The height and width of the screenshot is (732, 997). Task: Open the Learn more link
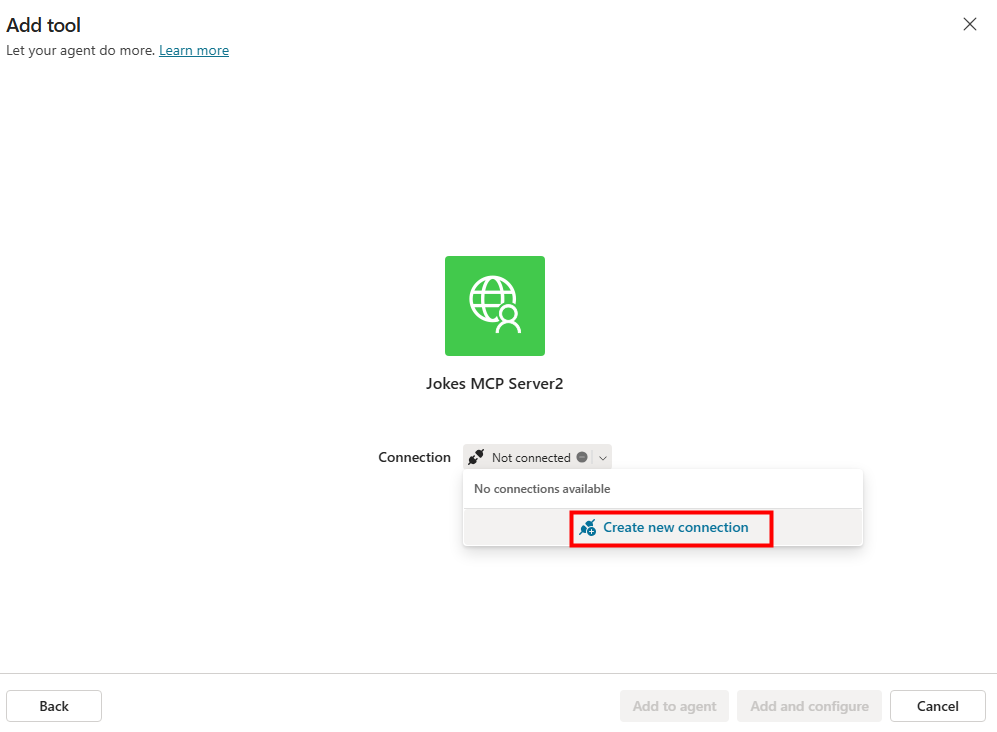click(194, 50)
